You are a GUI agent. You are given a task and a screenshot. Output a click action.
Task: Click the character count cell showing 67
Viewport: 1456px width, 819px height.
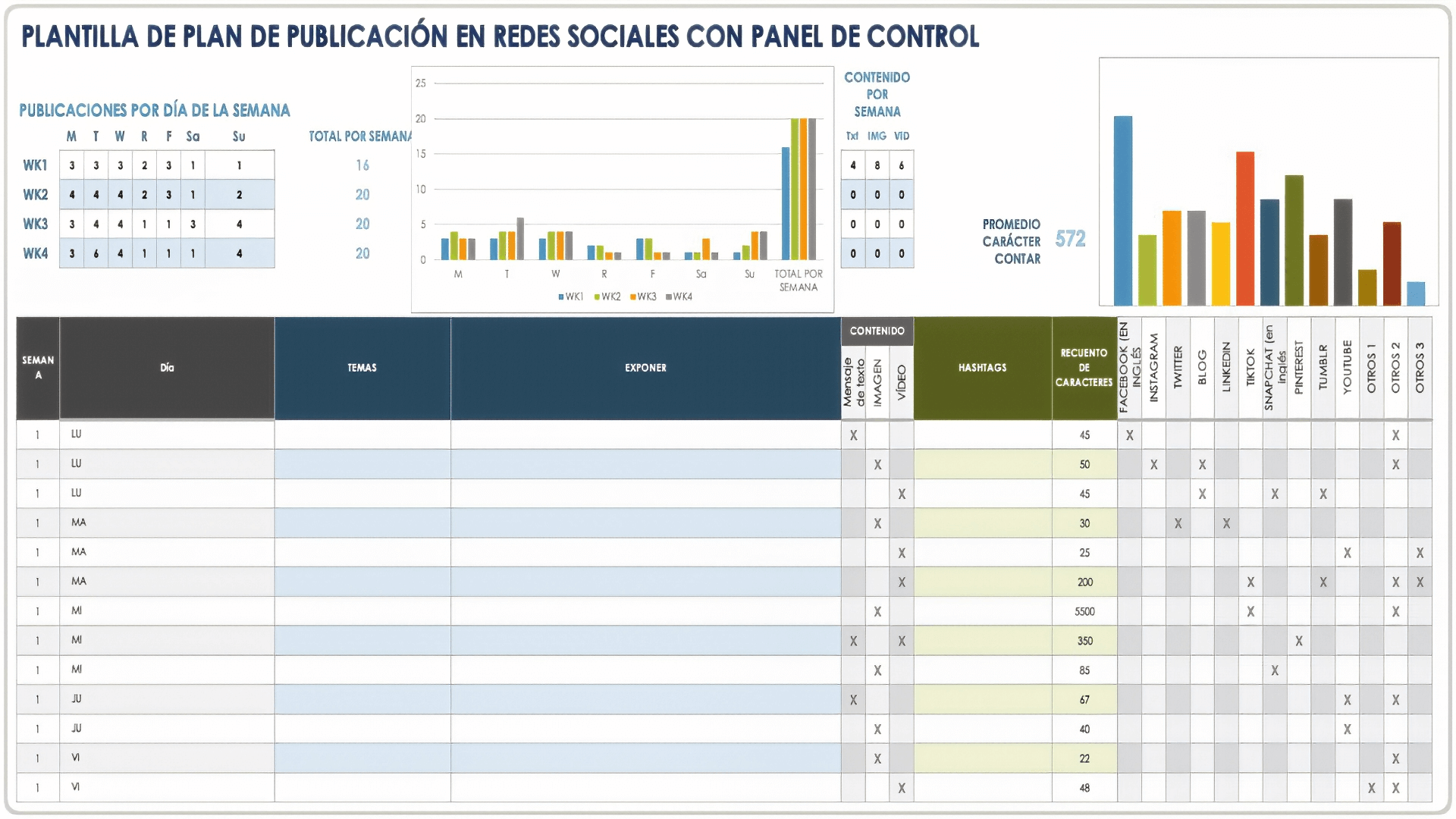point(1084,699)
